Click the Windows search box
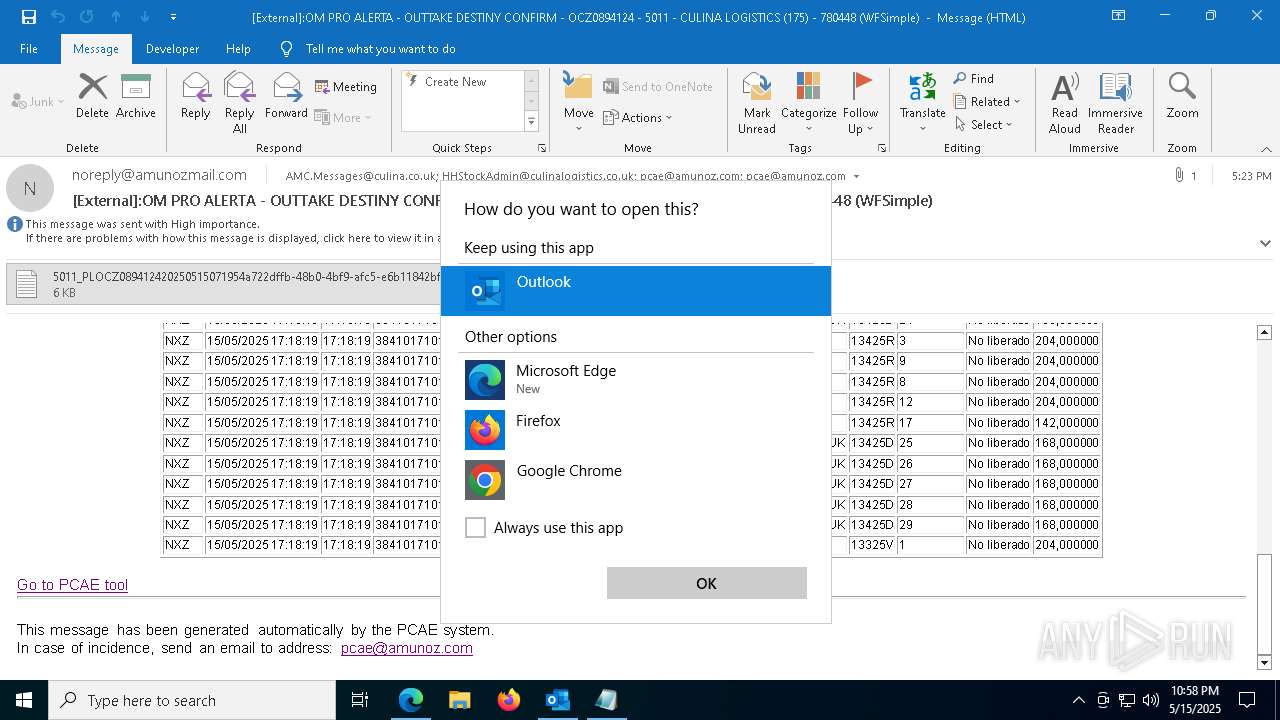 click(192, 700)
